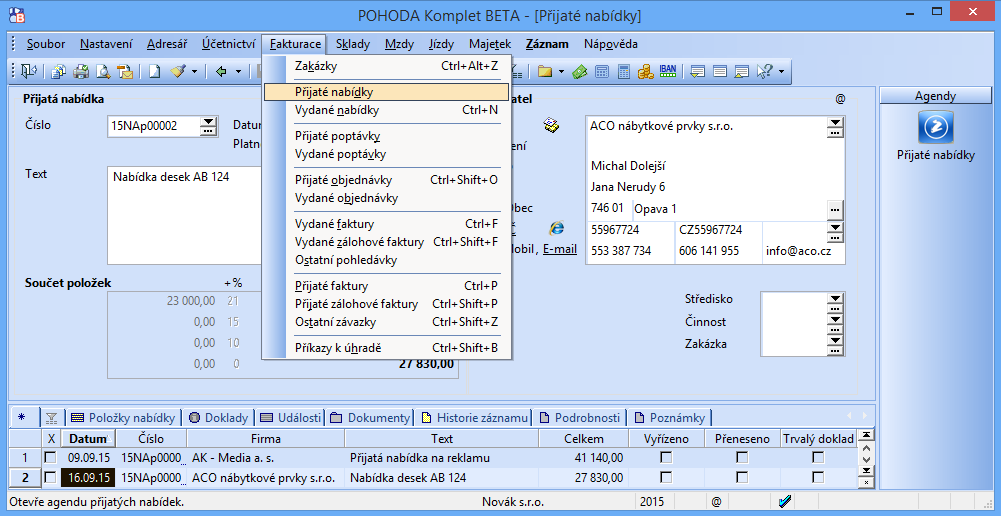Click the blank new record page icon

click(x=155, y=72)
